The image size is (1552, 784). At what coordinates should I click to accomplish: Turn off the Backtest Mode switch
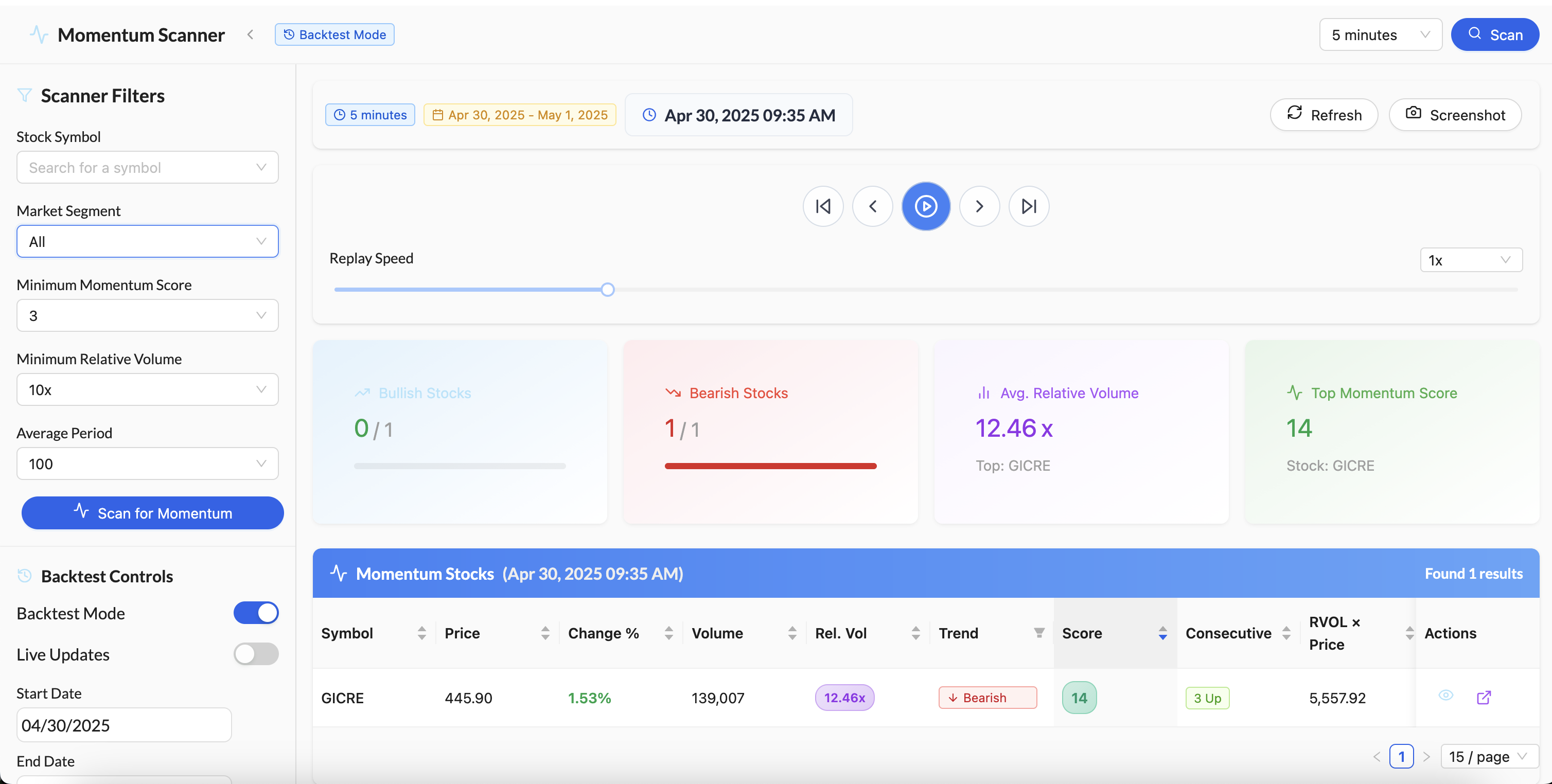coord(256,613)
